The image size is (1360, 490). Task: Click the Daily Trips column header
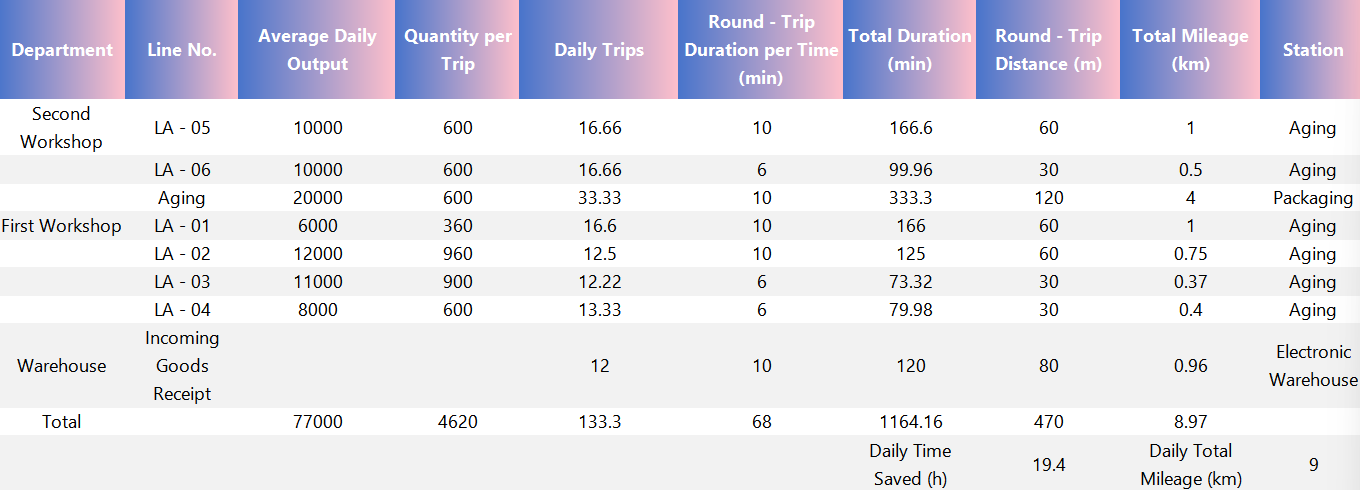coord(599,50)
